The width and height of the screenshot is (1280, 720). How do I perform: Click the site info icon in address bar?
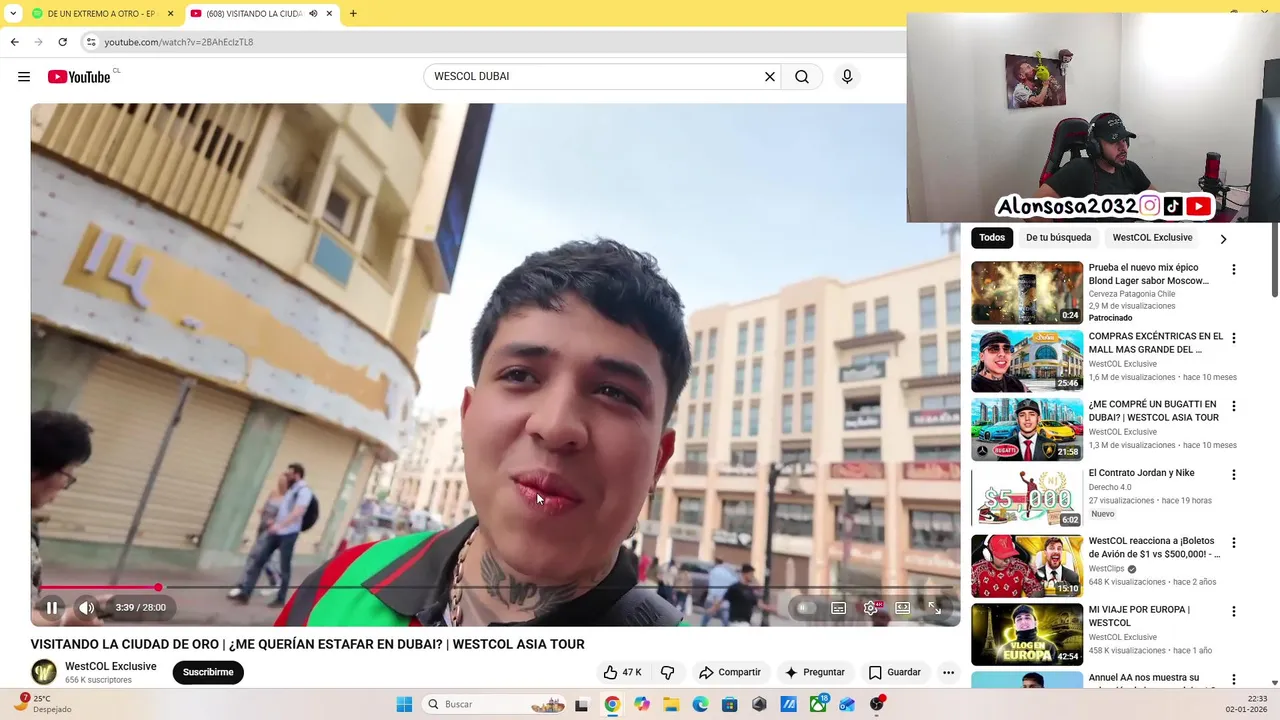click(x=91, y=42)
